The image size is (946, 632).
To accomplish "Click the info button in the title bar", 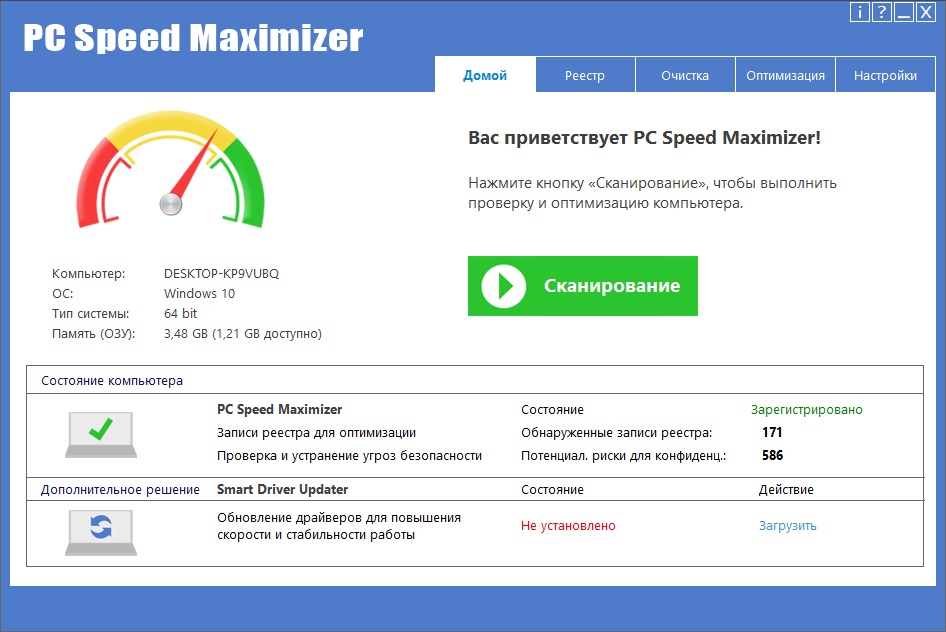I will tap(860, 12).
